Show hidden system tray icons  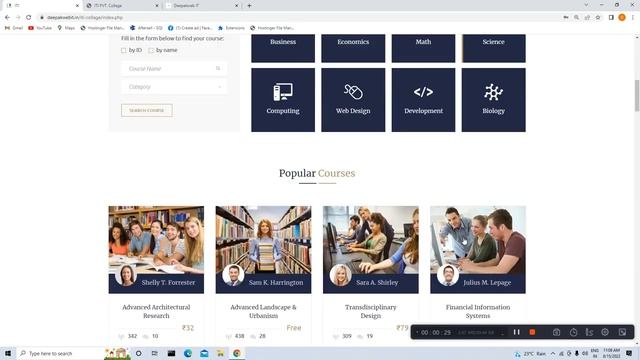553,353
